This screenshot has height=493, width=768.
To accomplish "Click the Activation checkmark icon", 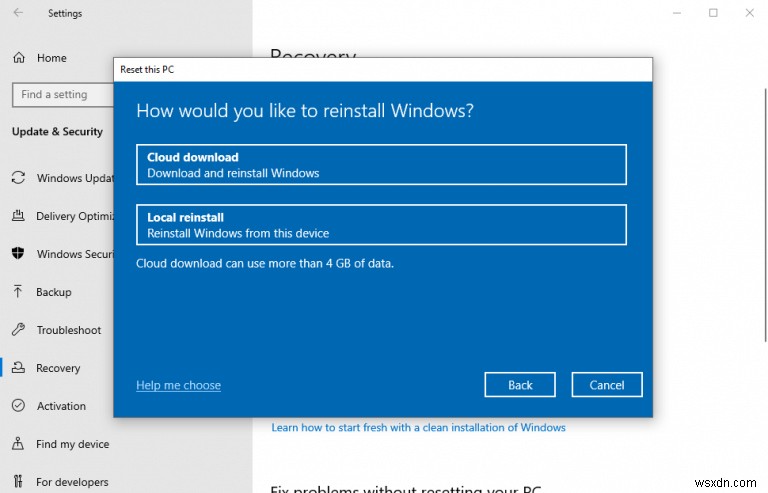I will click(18, 405).
